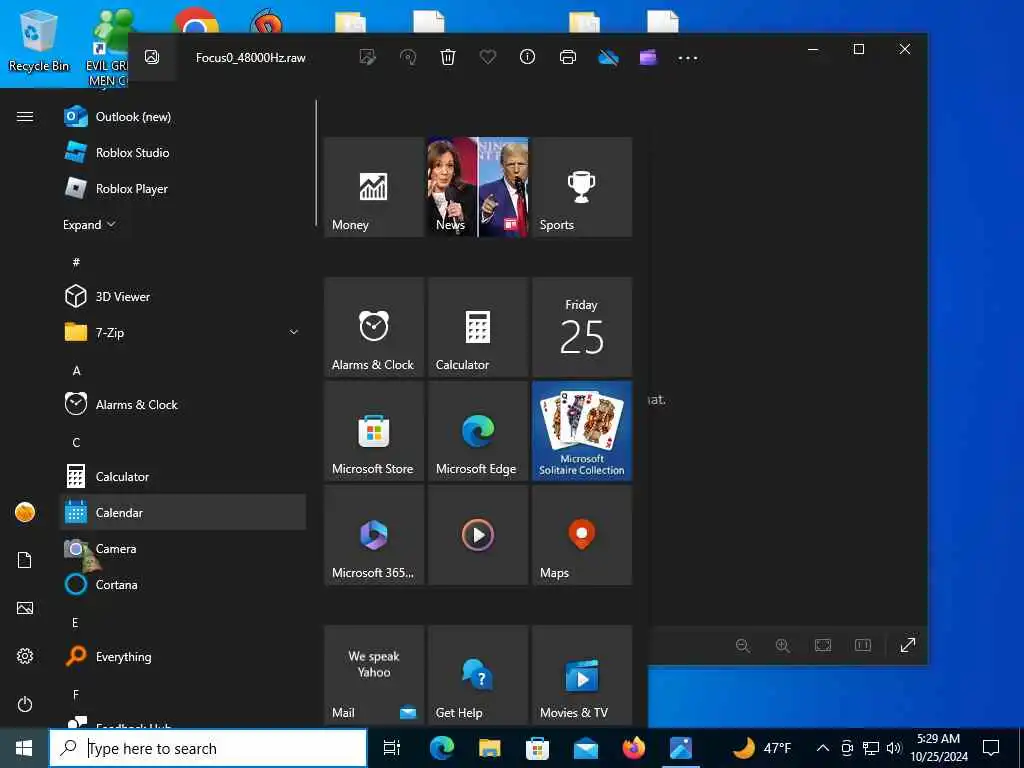Screen dimensions: 1024x768
Task: Open Task View on taskbar
Action: [x=392, y=748]
